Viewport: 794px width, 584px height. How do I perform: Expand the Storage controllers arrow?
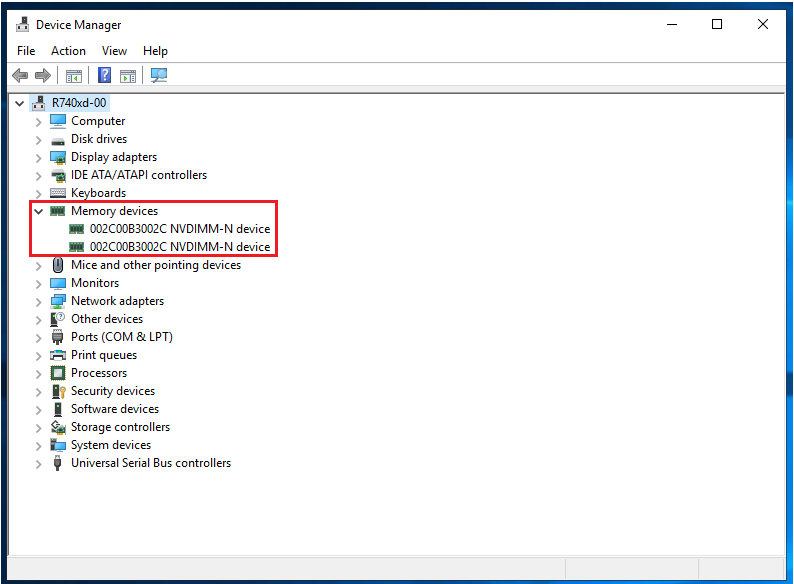pos(38,428)
